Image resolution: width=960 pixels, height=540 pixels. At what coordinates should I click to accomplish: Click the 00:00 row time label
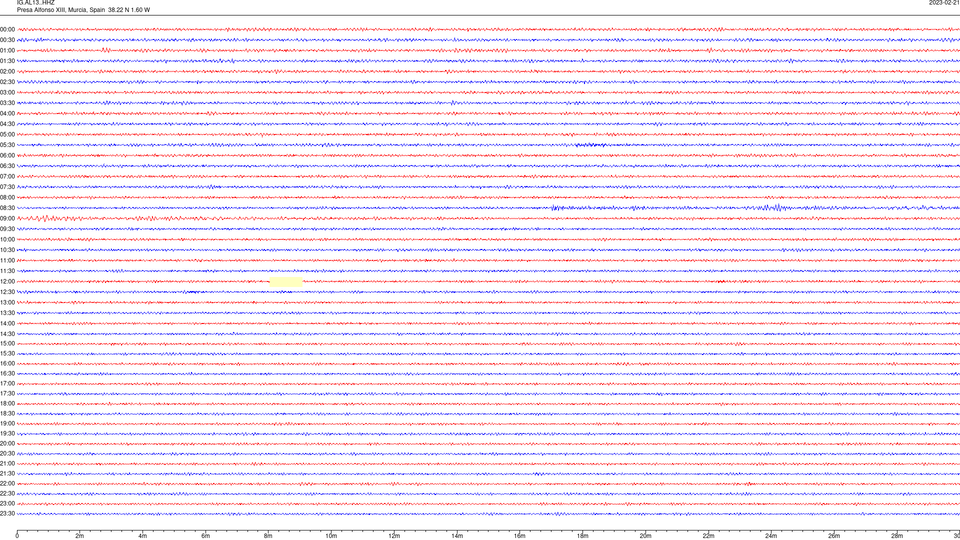pos(7,29)
